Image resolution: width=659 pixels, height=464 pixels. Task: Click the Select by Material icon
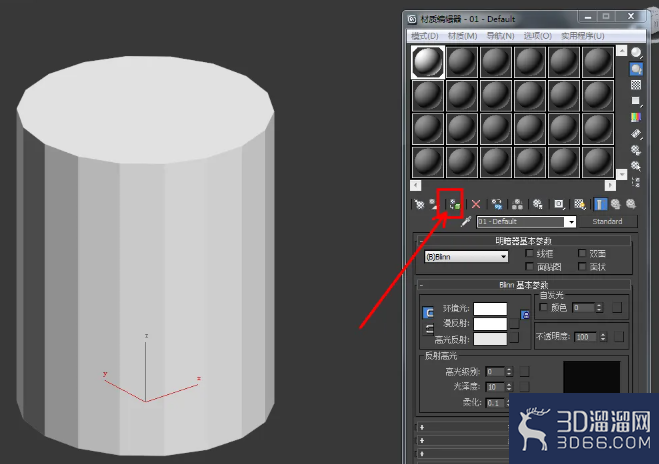pos(636,166)
